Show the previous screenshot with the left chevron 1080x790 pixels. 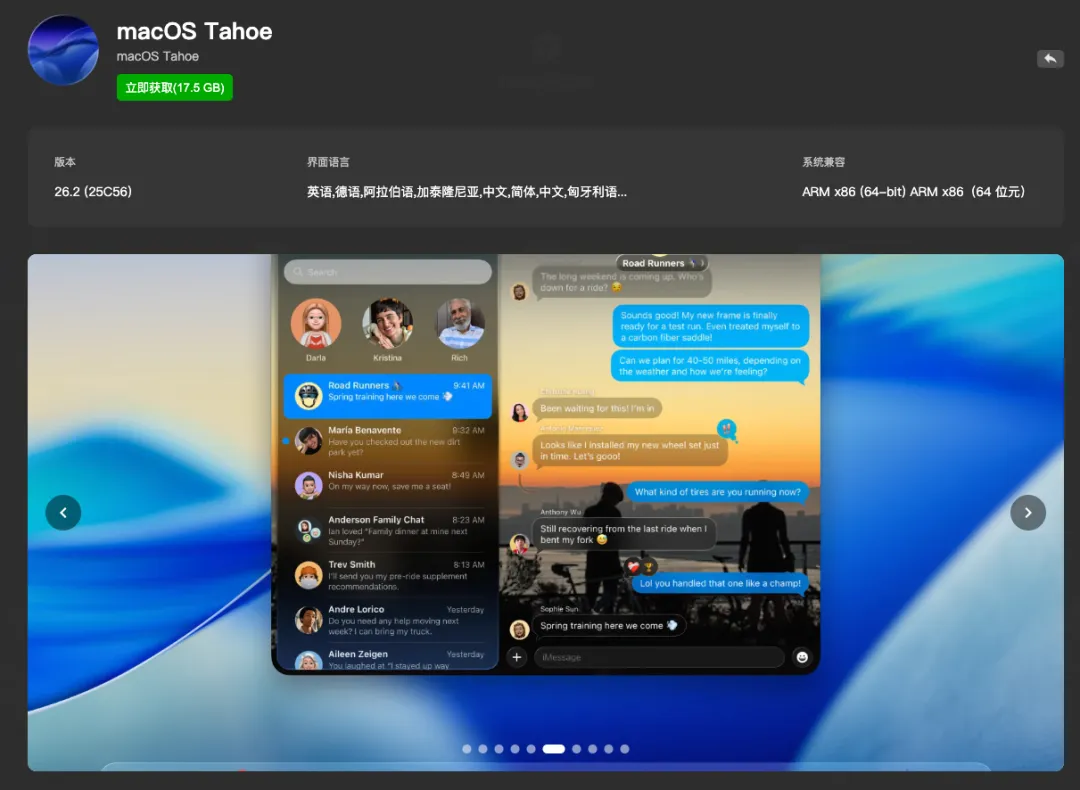tap(63, 512)
